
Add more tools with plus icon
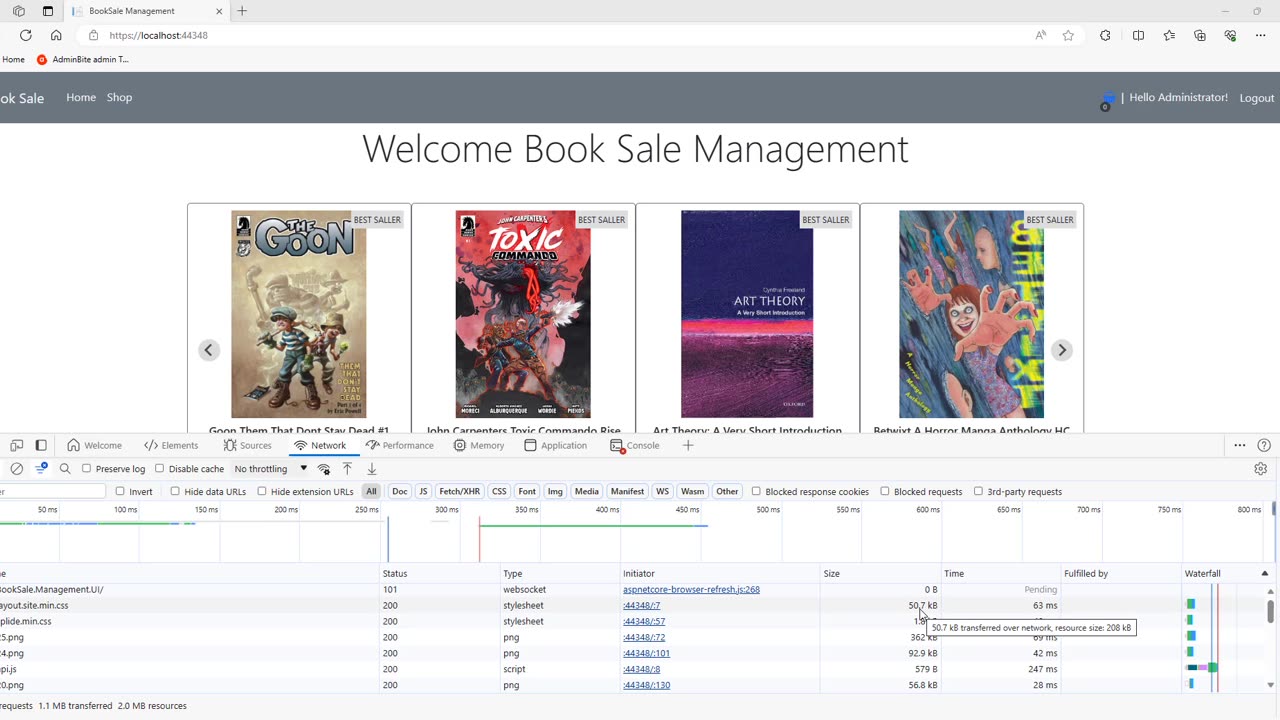tap(688, 445)
